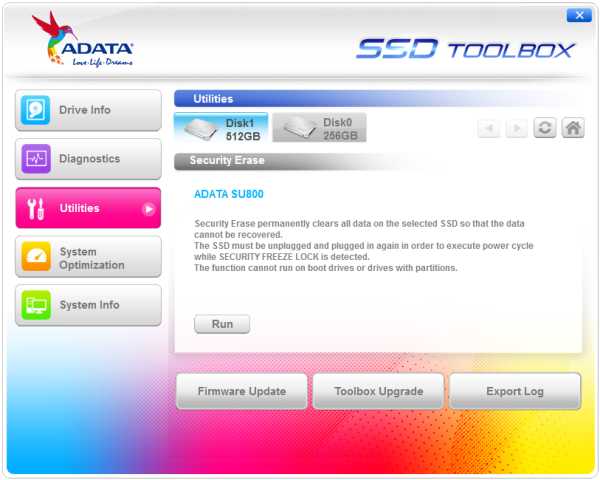Click the Export Log button

point(515,391)
